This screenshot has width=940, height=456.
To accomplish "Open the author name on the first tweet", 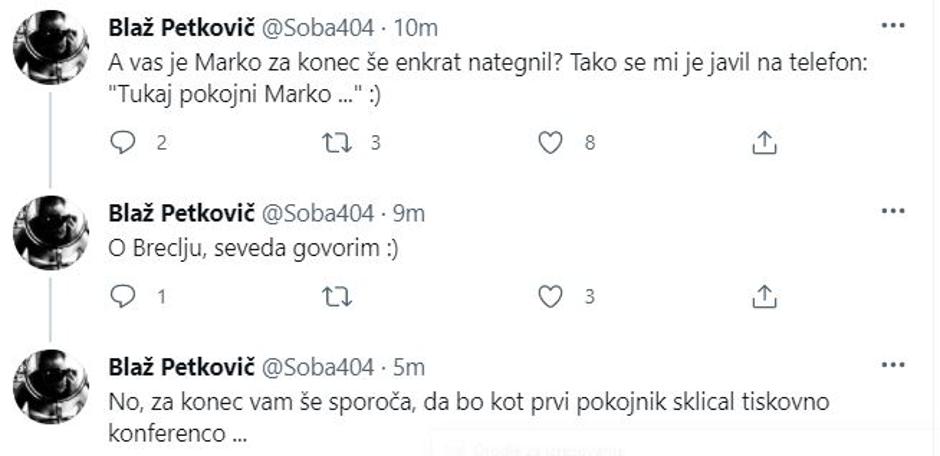I will tap(180, 28).
